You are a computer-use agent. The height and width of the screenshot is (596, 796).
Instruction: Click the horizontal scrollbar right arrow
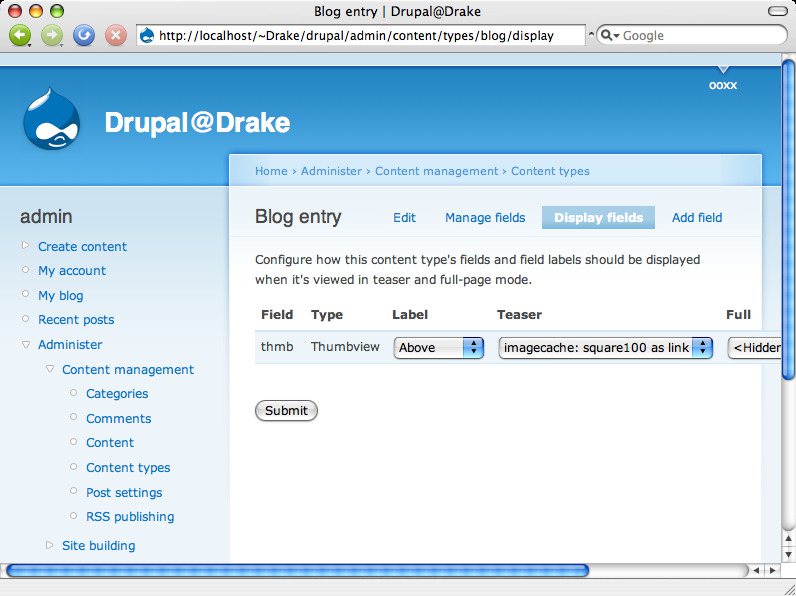[x=772, y=571]
